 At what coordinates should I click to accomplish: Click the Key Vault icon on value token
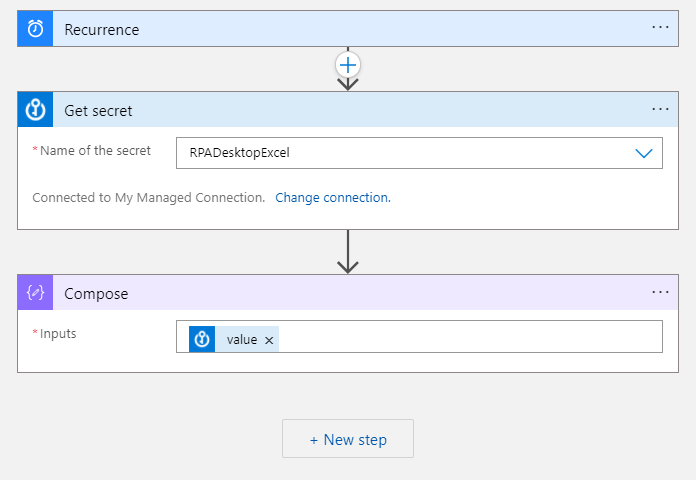[x=202, y=339]
